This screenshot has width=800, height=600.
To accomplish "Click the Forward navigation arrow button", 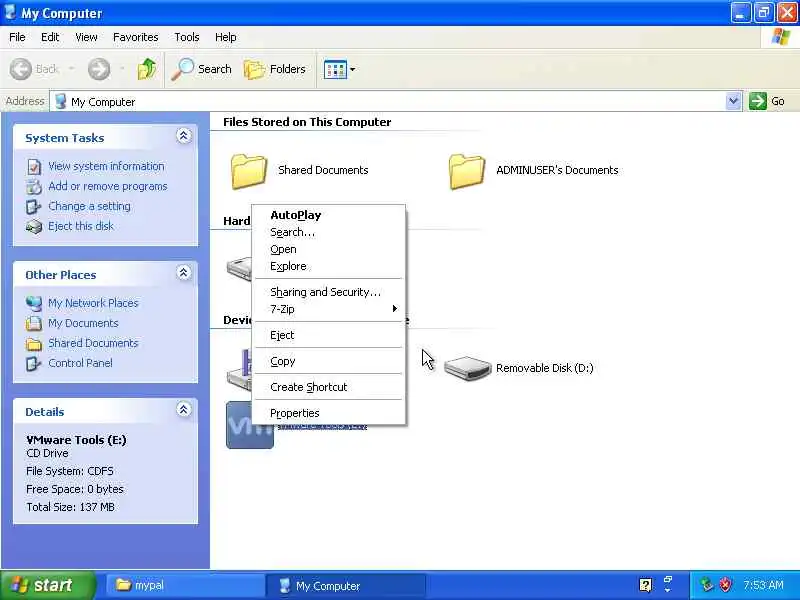I will click(x=98, y=69).
